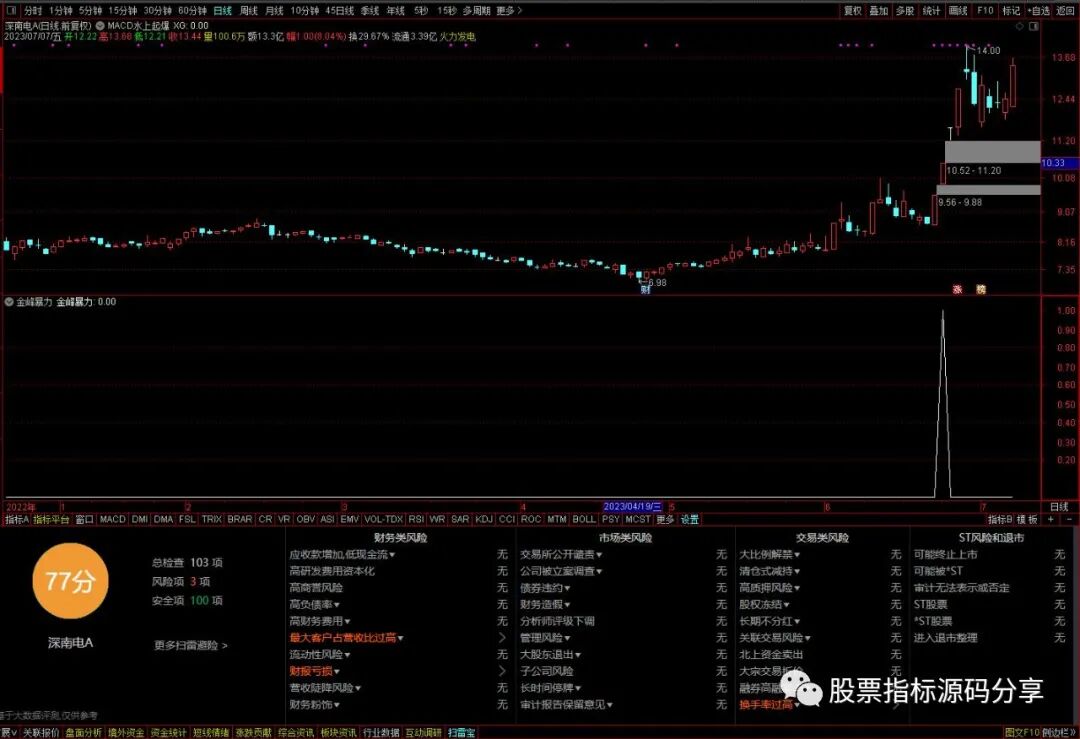Click the panel layout icon beside 分时

pos(11,10)
